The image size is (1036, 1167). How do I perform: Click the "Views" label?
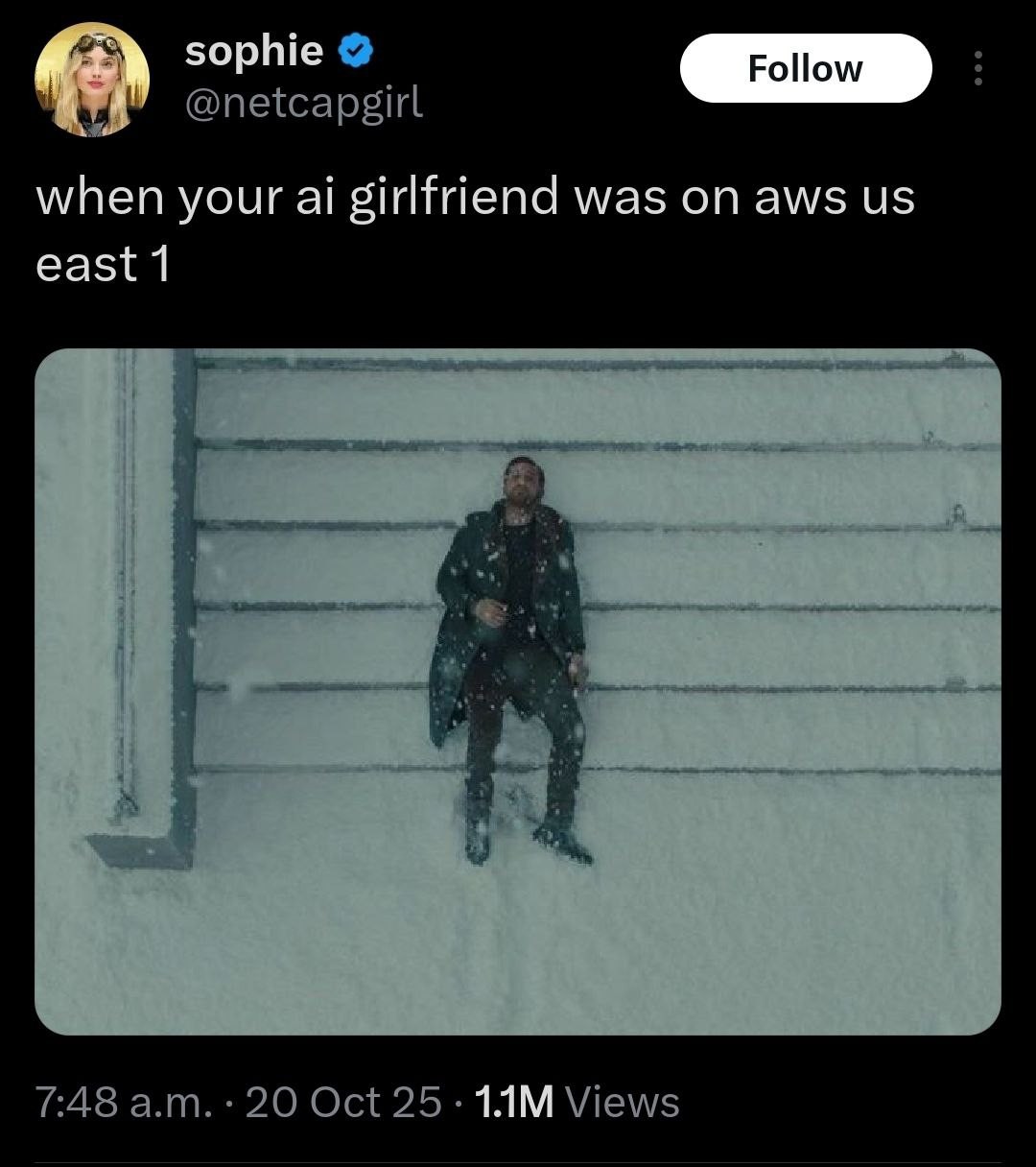coord(624,1102)
